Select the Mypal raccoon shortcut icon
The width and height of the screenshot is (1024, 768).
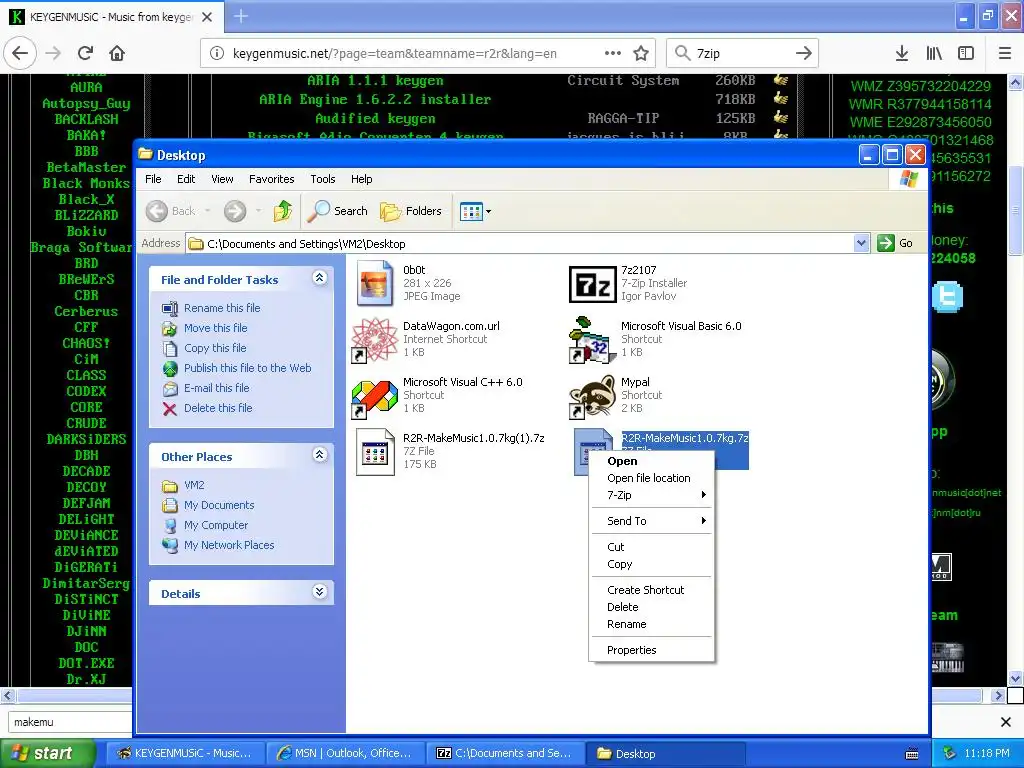[x=592, y=396]
